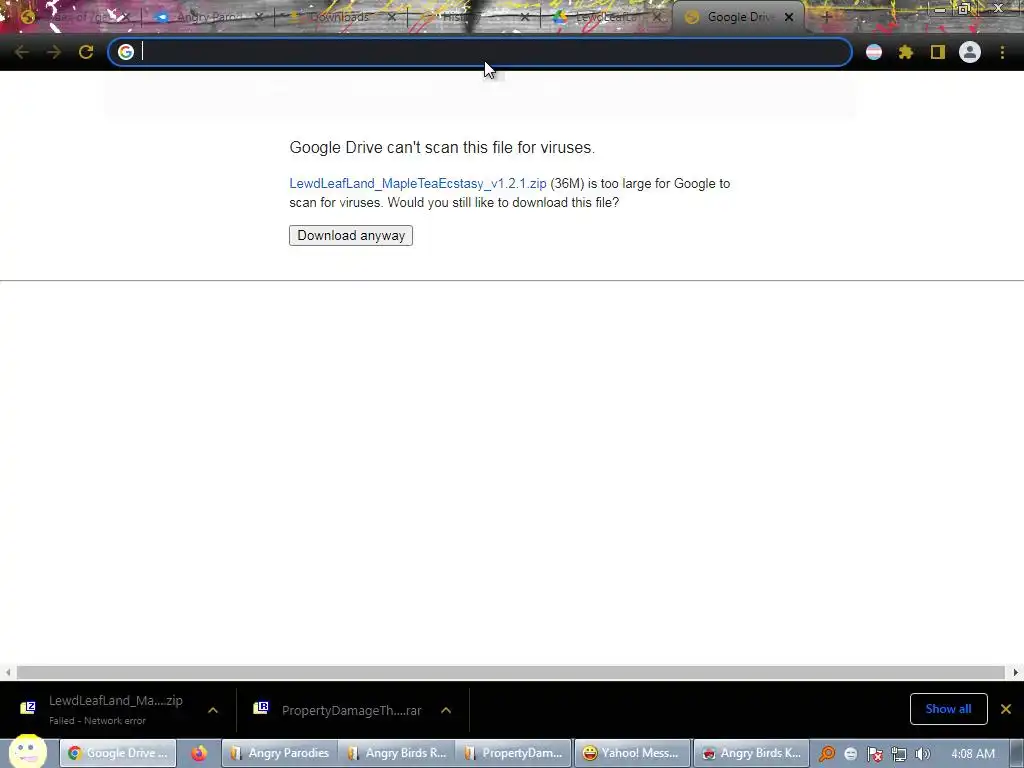Image resolution: width=1024 pixels, height=768 pixels.
Task: Focus the browser address bar
Action: click(x=480, y=52)
